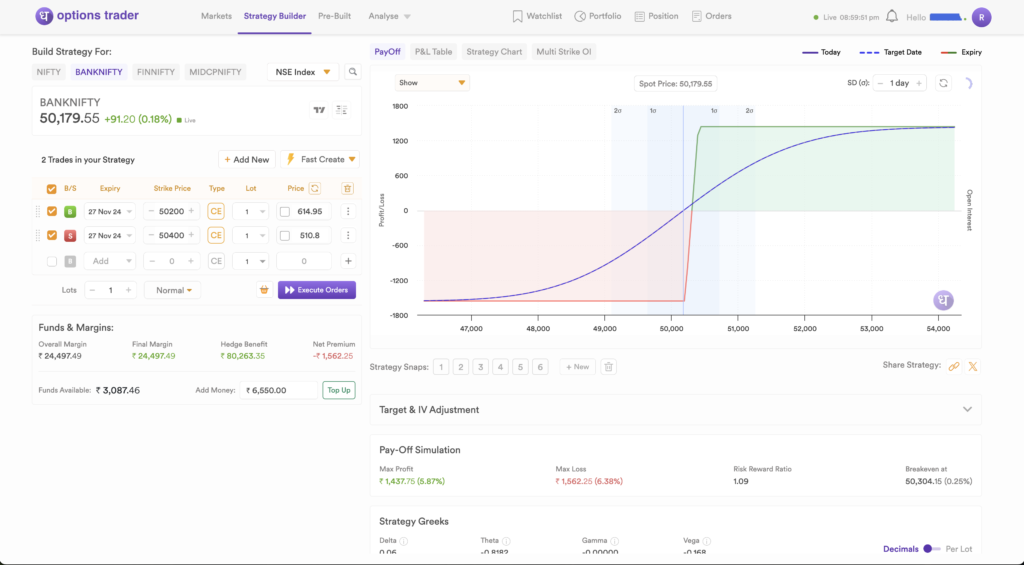
Task: Uncheck the 50400 strike trade checkbox
Action: [x=52, y=235]
